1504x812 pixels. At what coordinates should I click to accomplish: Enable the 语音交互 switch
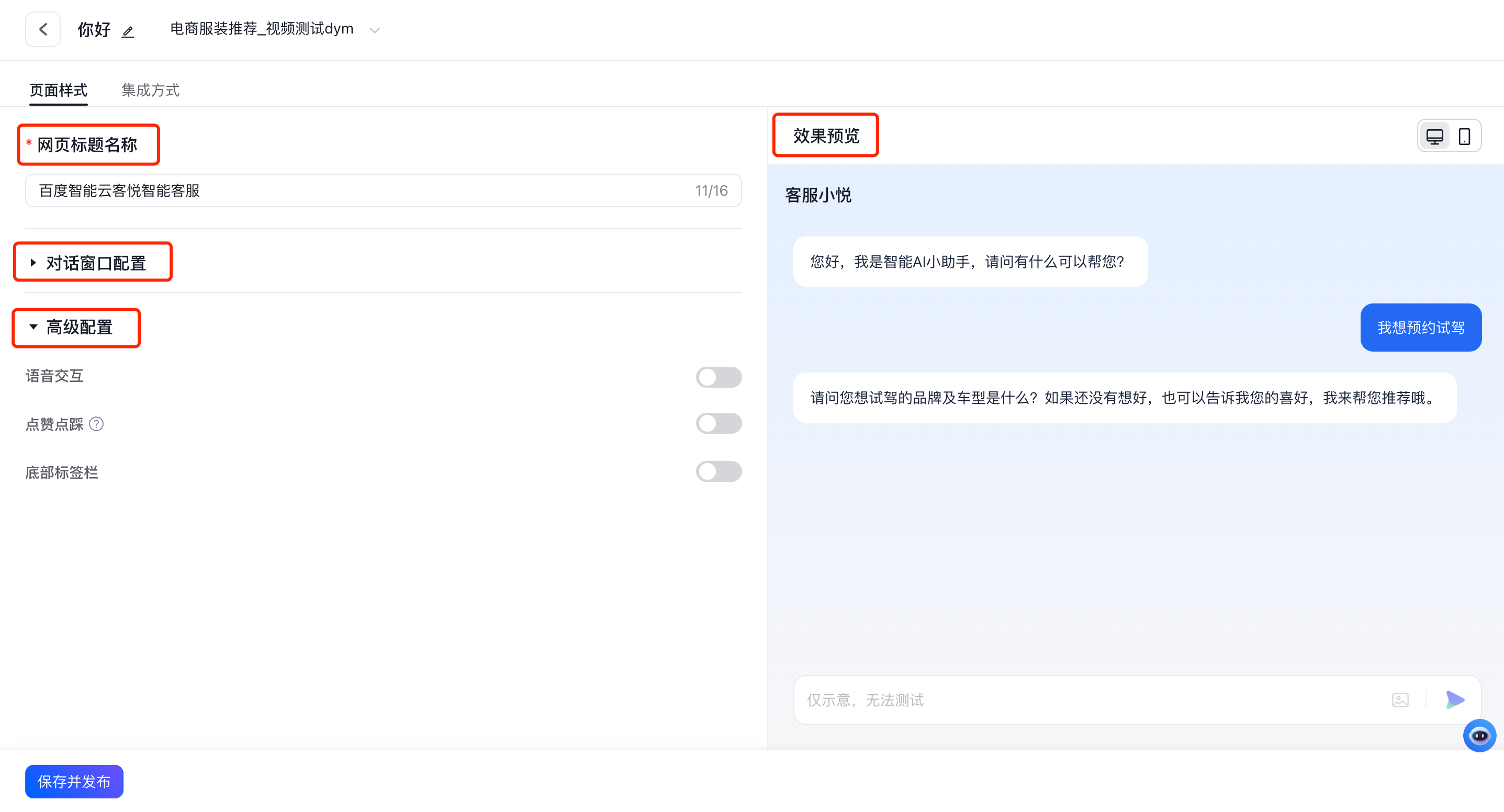(719, 377)
